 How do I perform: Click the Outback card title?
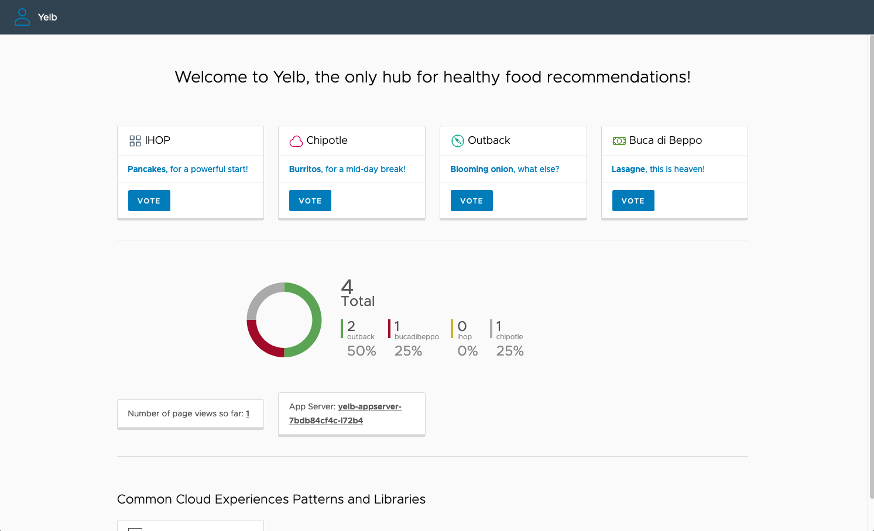click(x=489, y=140)
